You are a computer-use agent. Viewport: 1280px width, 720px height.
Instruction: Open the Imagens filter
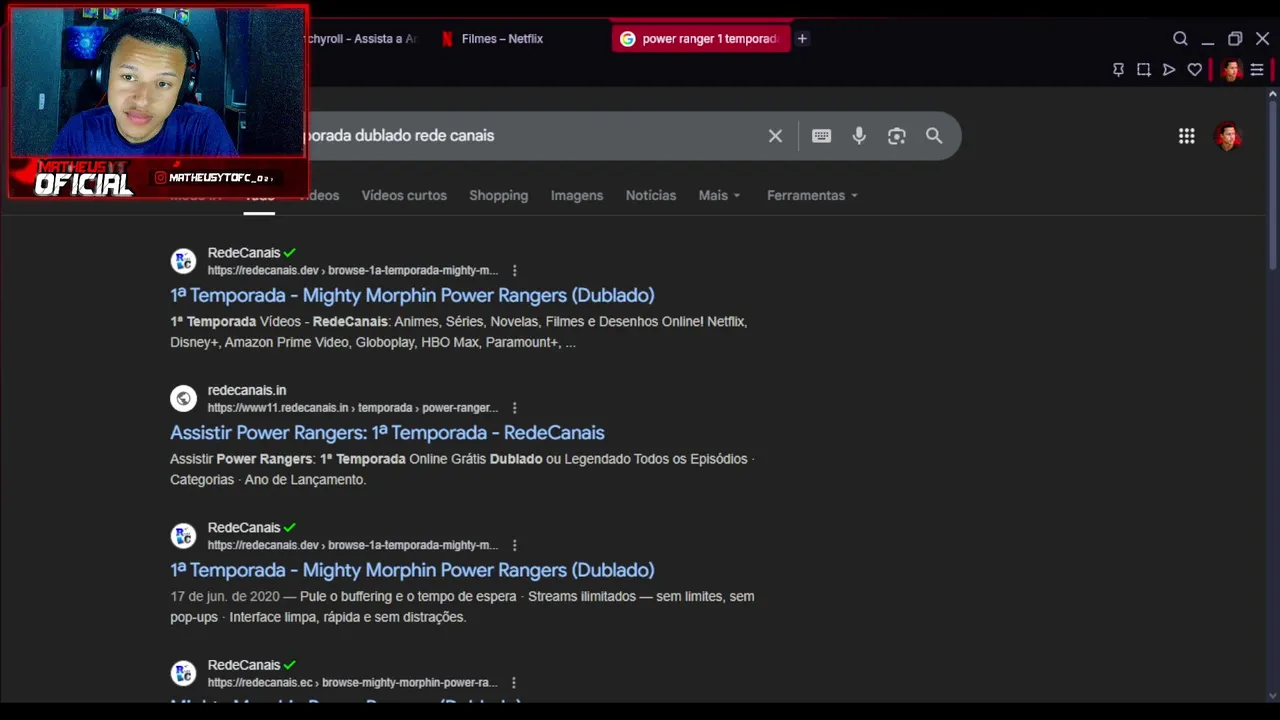577,195
